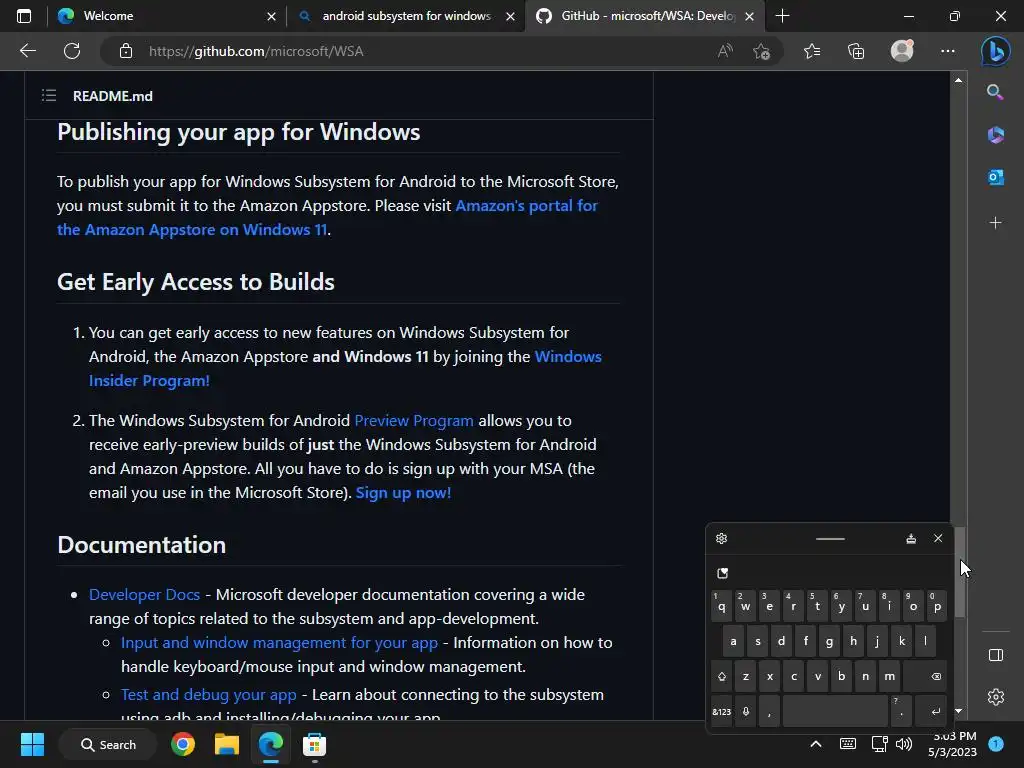Open sidebar Search icon
The height and width of the screenshot is (768, 1024).
[x=995, y=92]
